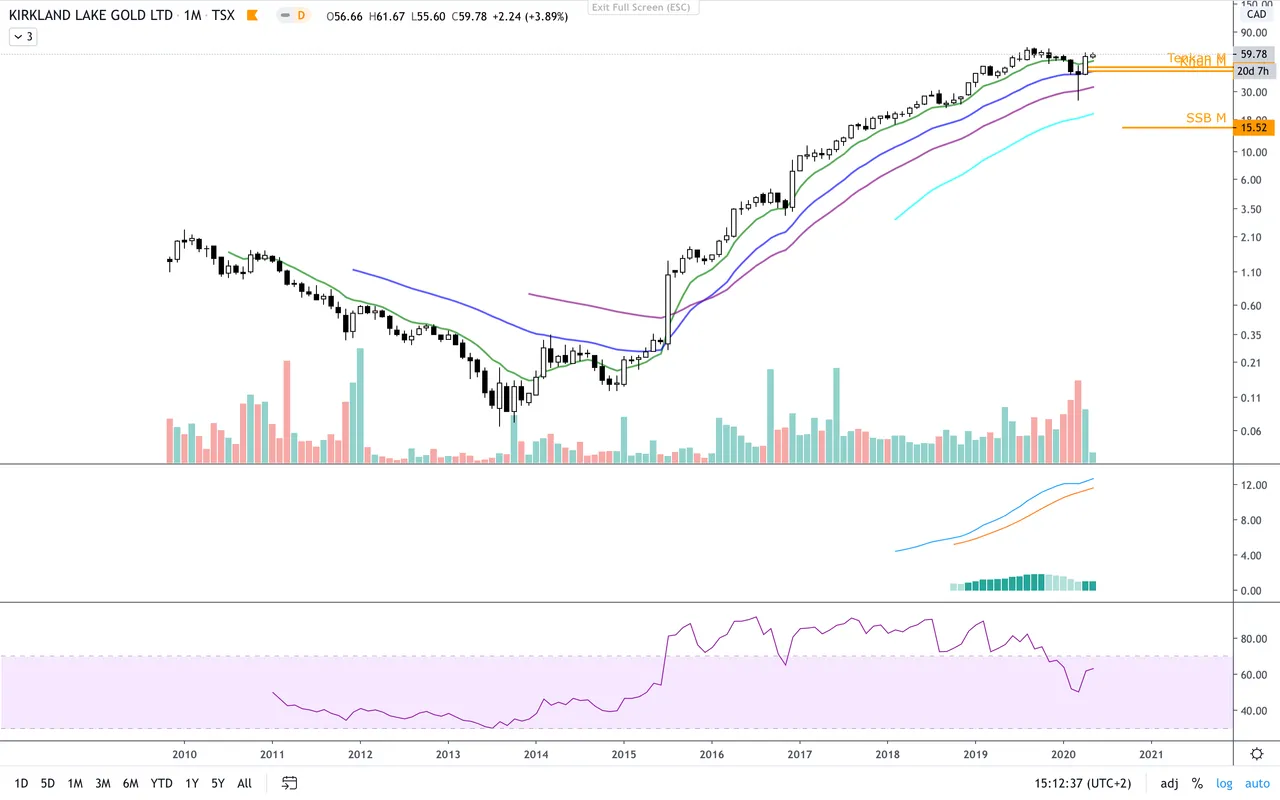The width and height of the screenshot is (1280, 800).
Task: Select the 5D time range
Action: tap(48, 784)
